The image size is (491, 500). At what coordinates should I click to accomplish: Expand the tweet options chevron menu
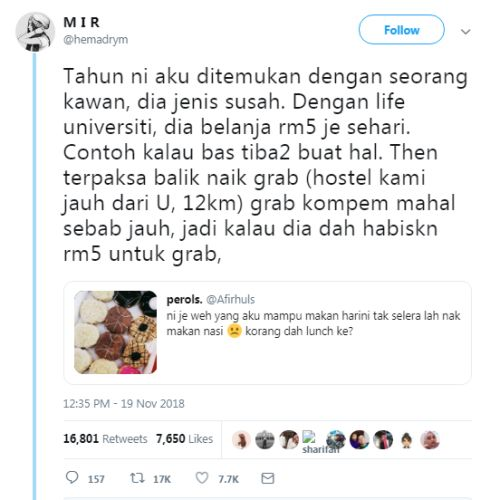point(465,32)
